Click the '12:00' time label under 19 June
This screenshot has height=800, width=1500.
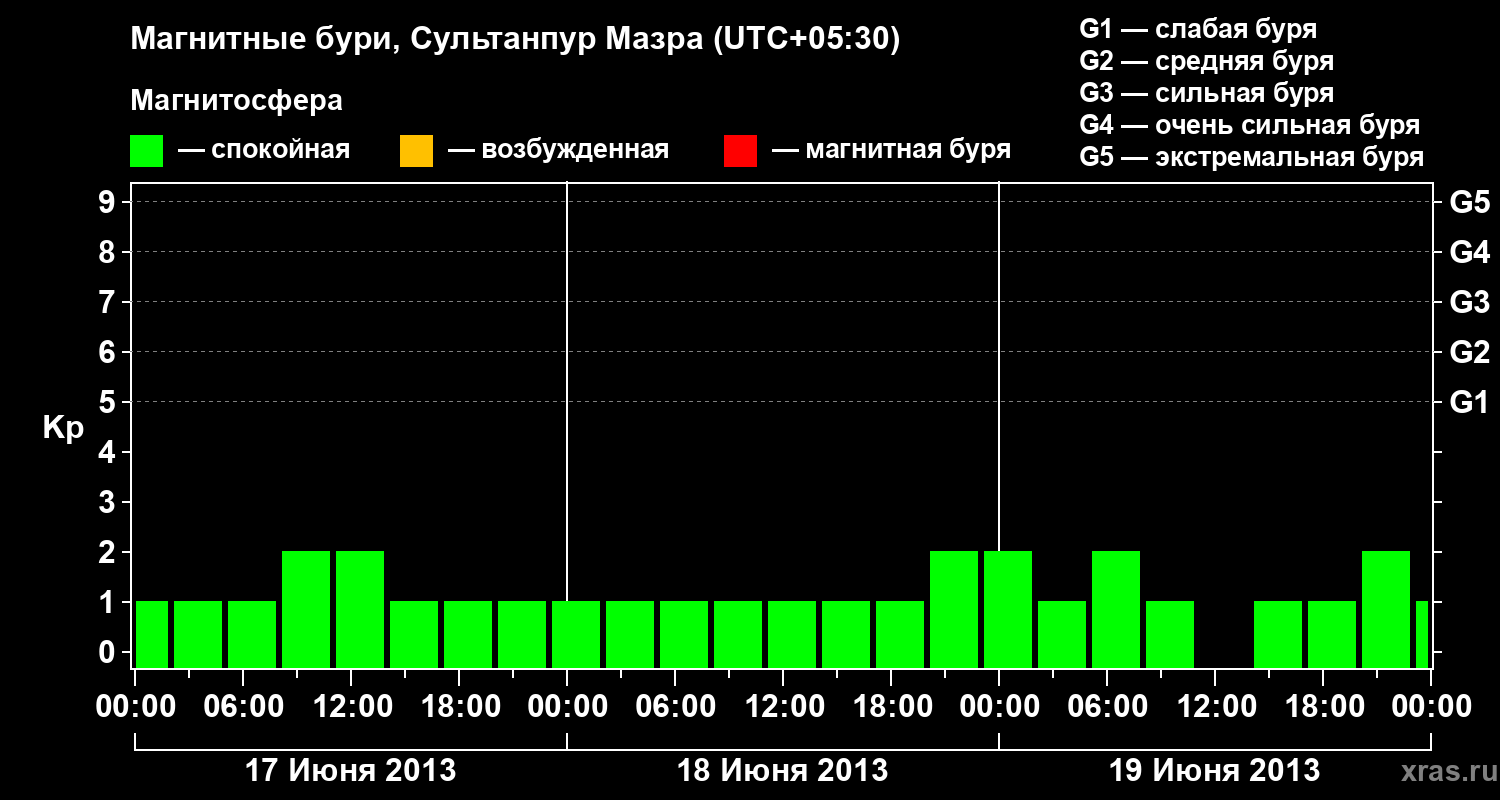[x=1215, y=706]
